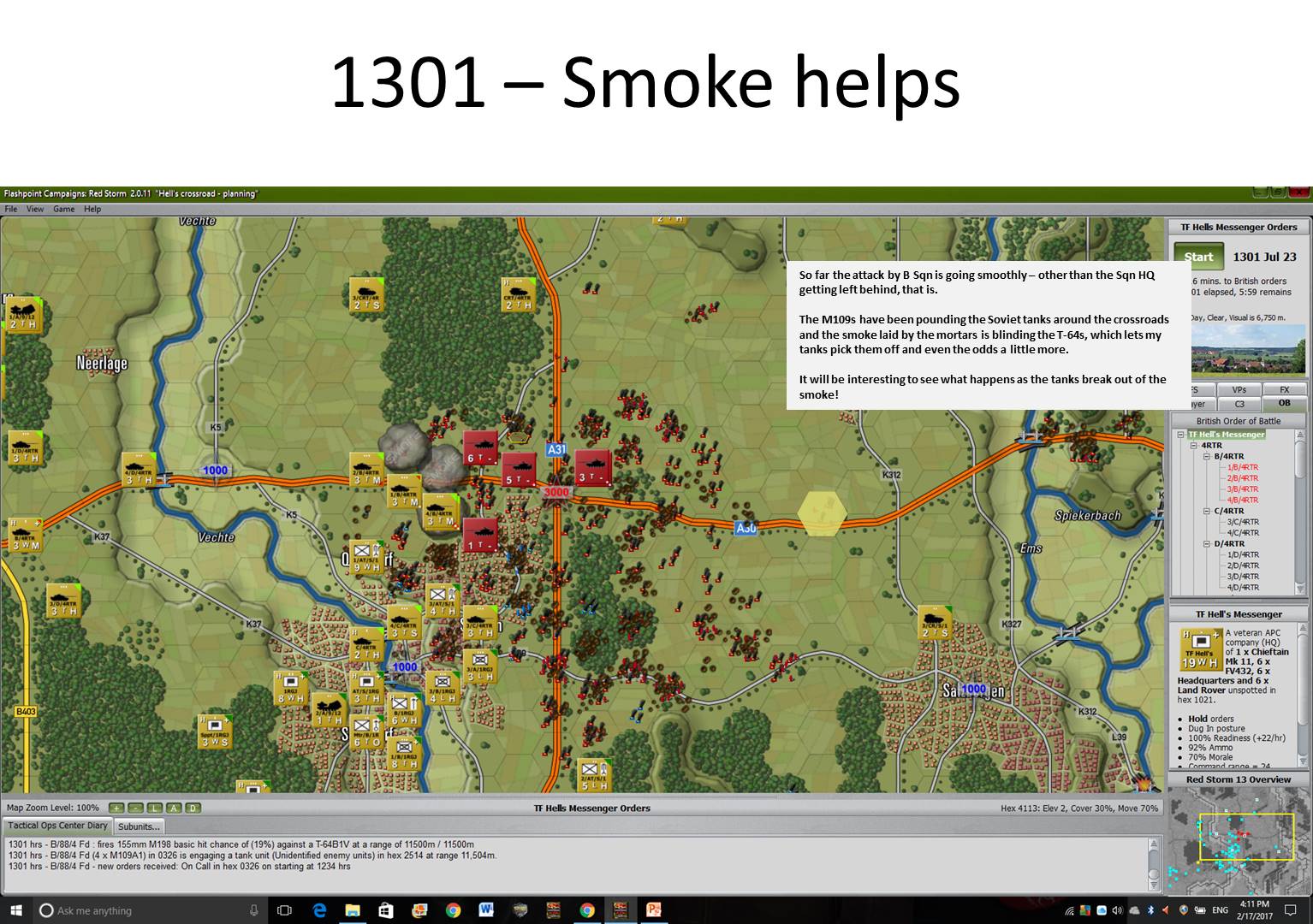The width and height of the screenshot is (1313, 924).
Task: Select the red enemy tank counter marked 5 T
Action: coord(519,470)
